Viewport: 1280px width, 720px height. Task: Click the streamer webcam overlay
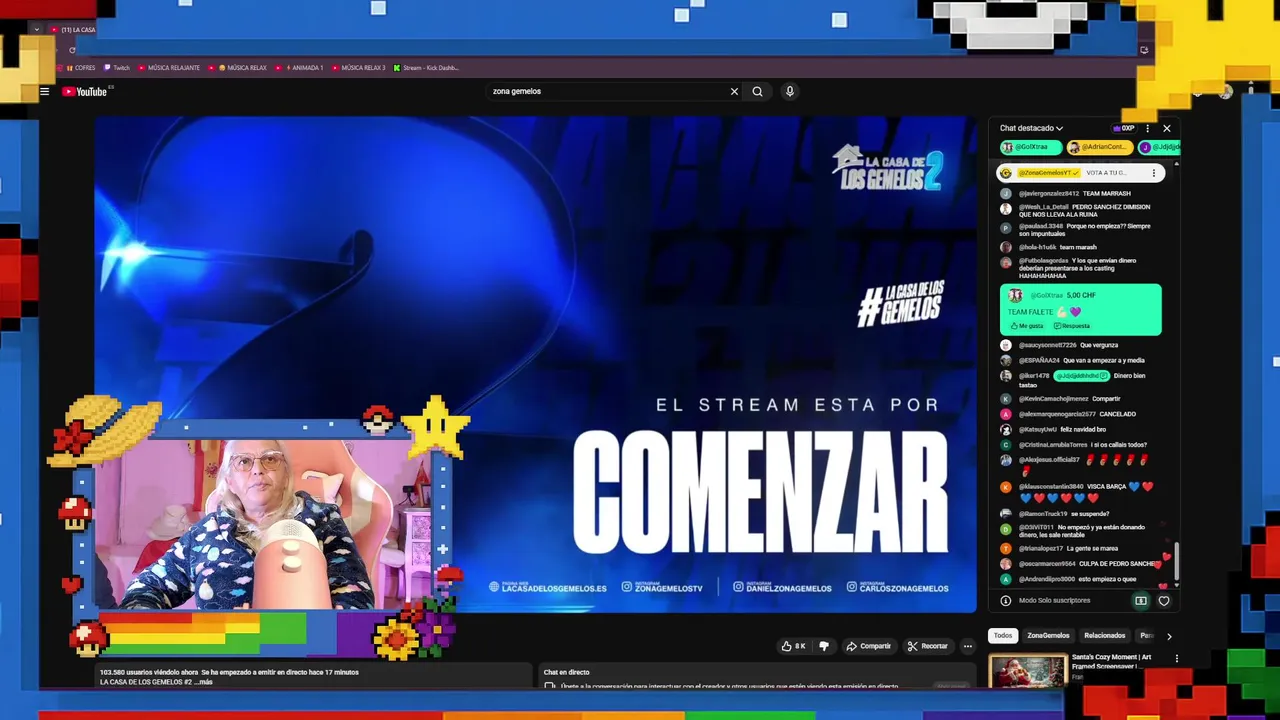click(263, 525)
